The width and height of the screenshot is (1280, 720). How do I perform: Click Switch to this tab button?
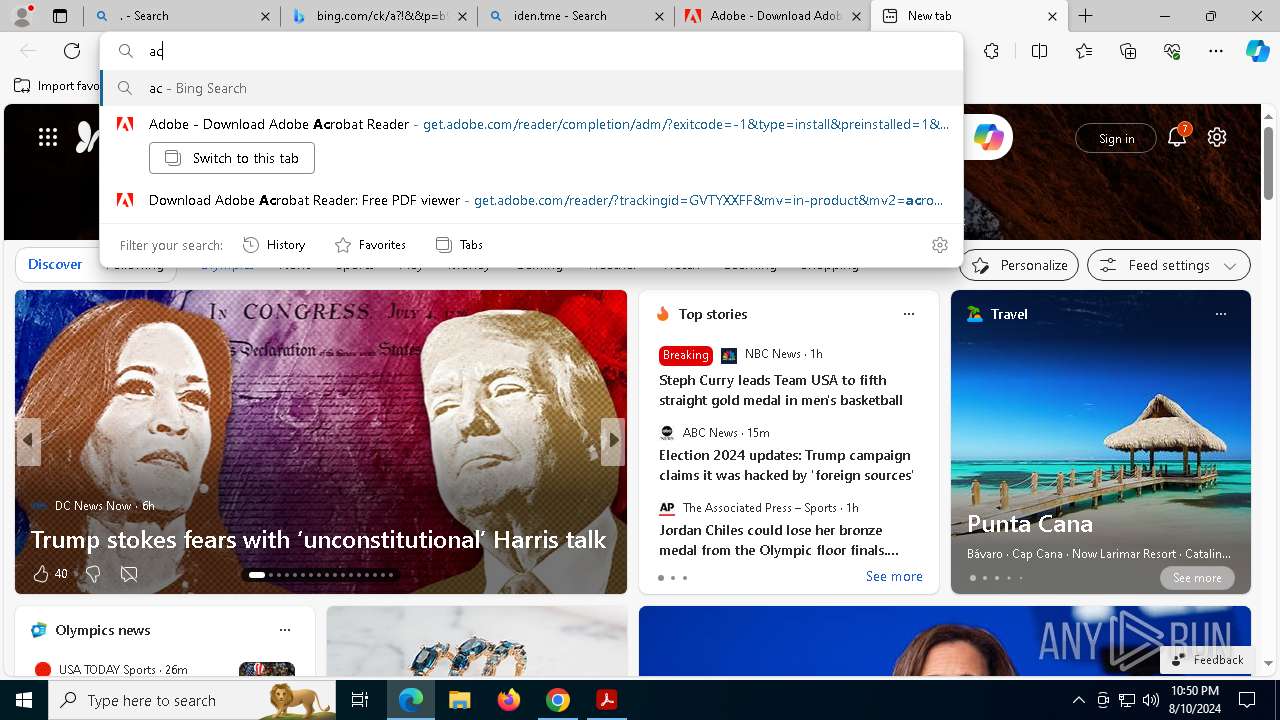[x=232, y=158]
